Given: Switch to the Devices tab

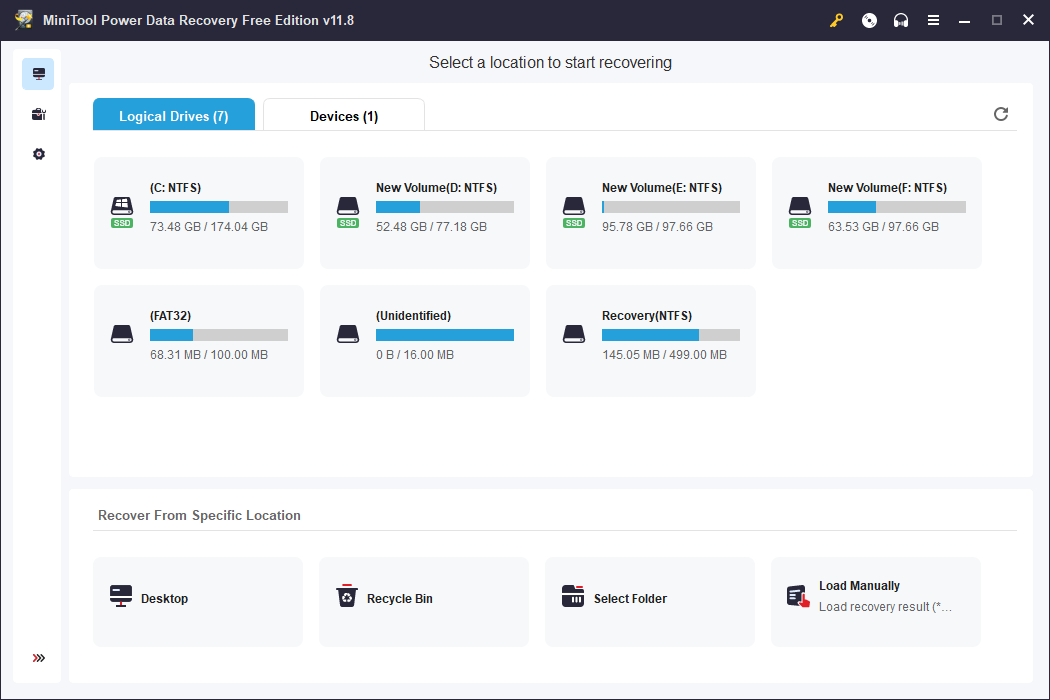Looking at the screenshot, I should click(x=343, y=115).
